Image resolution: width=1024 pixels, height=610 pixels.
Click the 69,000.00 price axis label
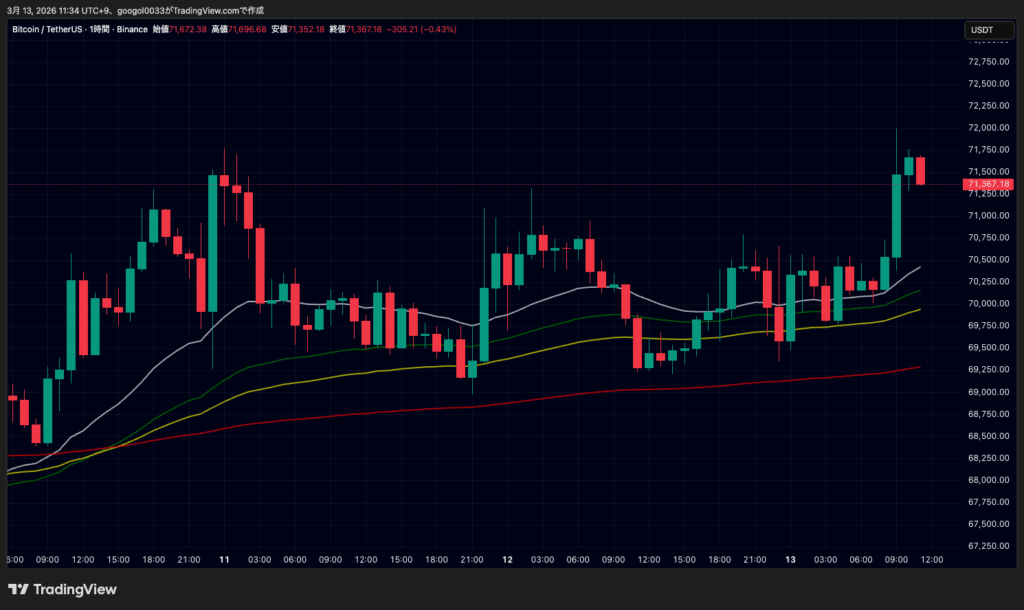click(988, 392)
